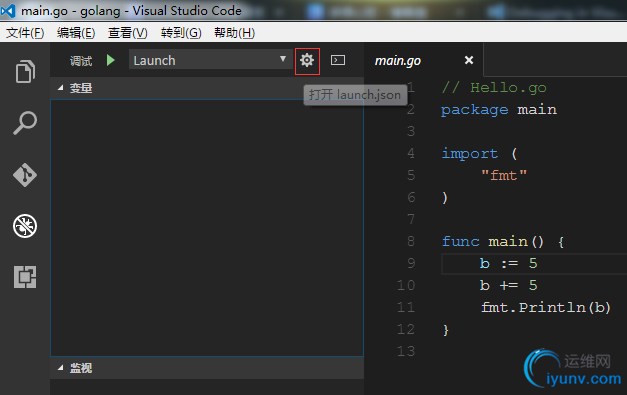Open the Git source control view

click(25, 175)
